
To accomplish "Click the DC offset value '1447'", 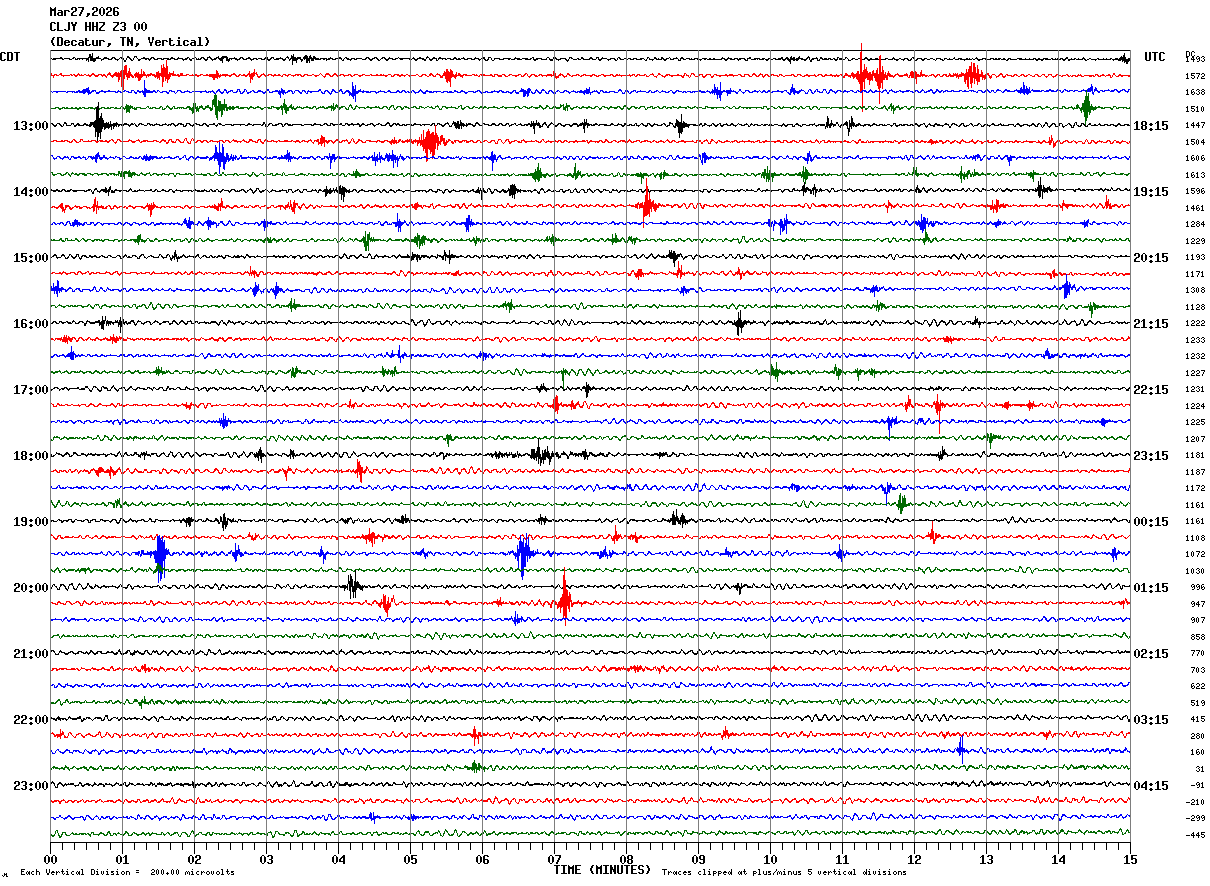I will coord(1195,126).
